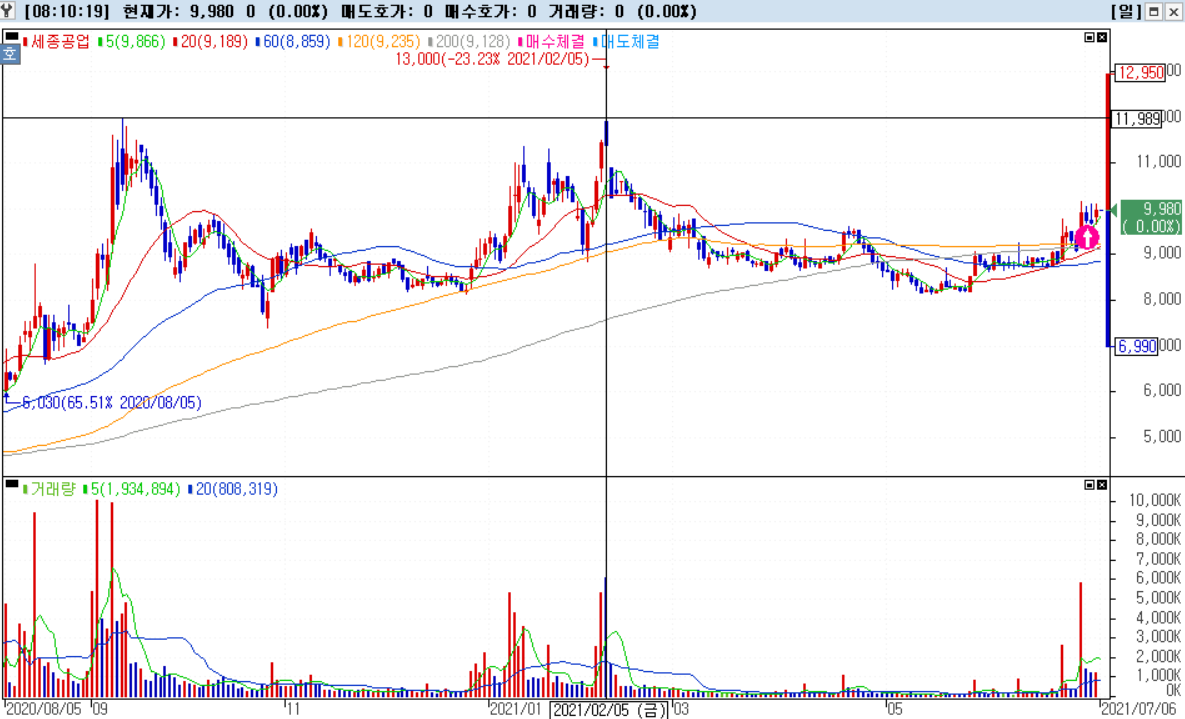Maximize the chart window in title bar
1185x719 pixels.
(x=1154, y=11)
